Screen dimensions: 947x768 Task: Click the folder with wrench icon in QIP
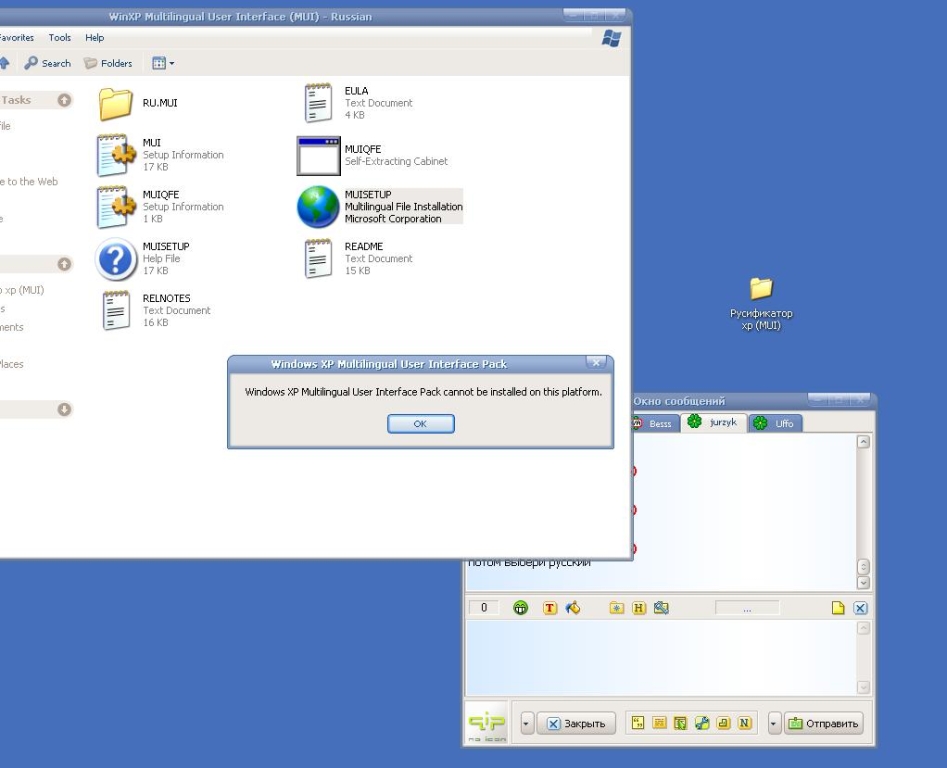pyautogui.click(x=661, y=608)
